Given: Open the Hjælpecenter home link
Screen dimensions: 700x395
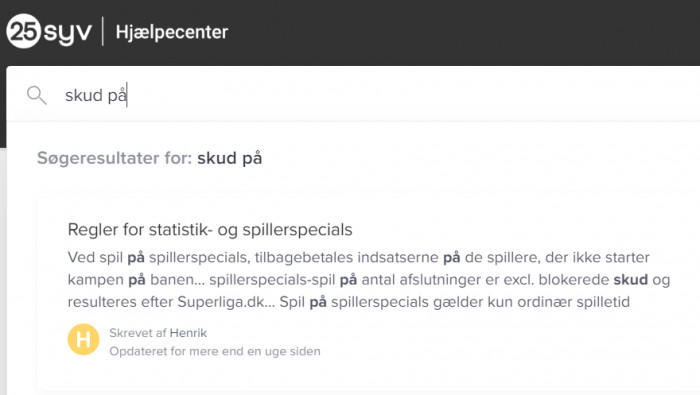Looking at the screenshot, I should click(172, 32).
